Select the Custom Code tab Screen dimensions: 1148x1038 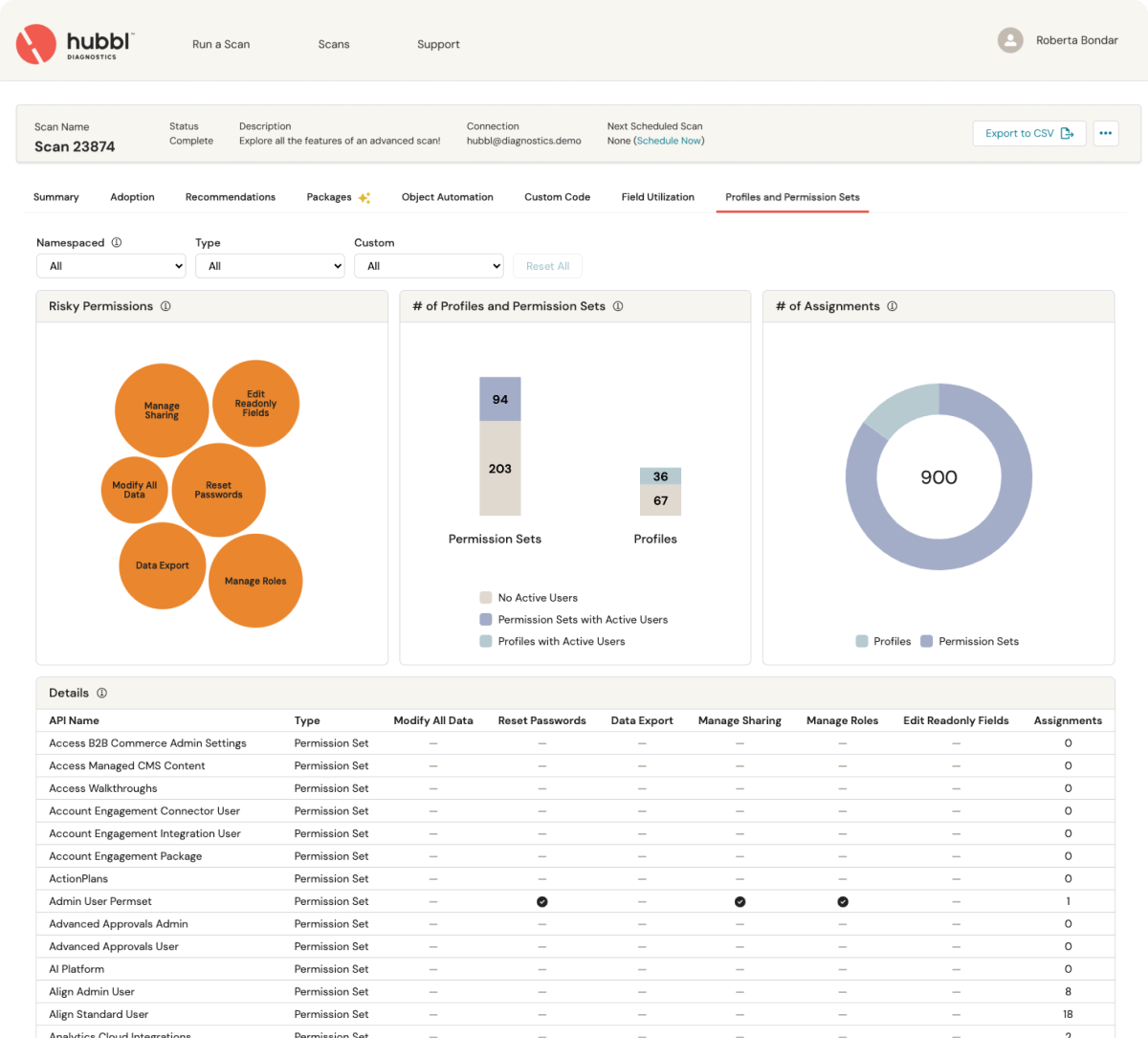558,197
